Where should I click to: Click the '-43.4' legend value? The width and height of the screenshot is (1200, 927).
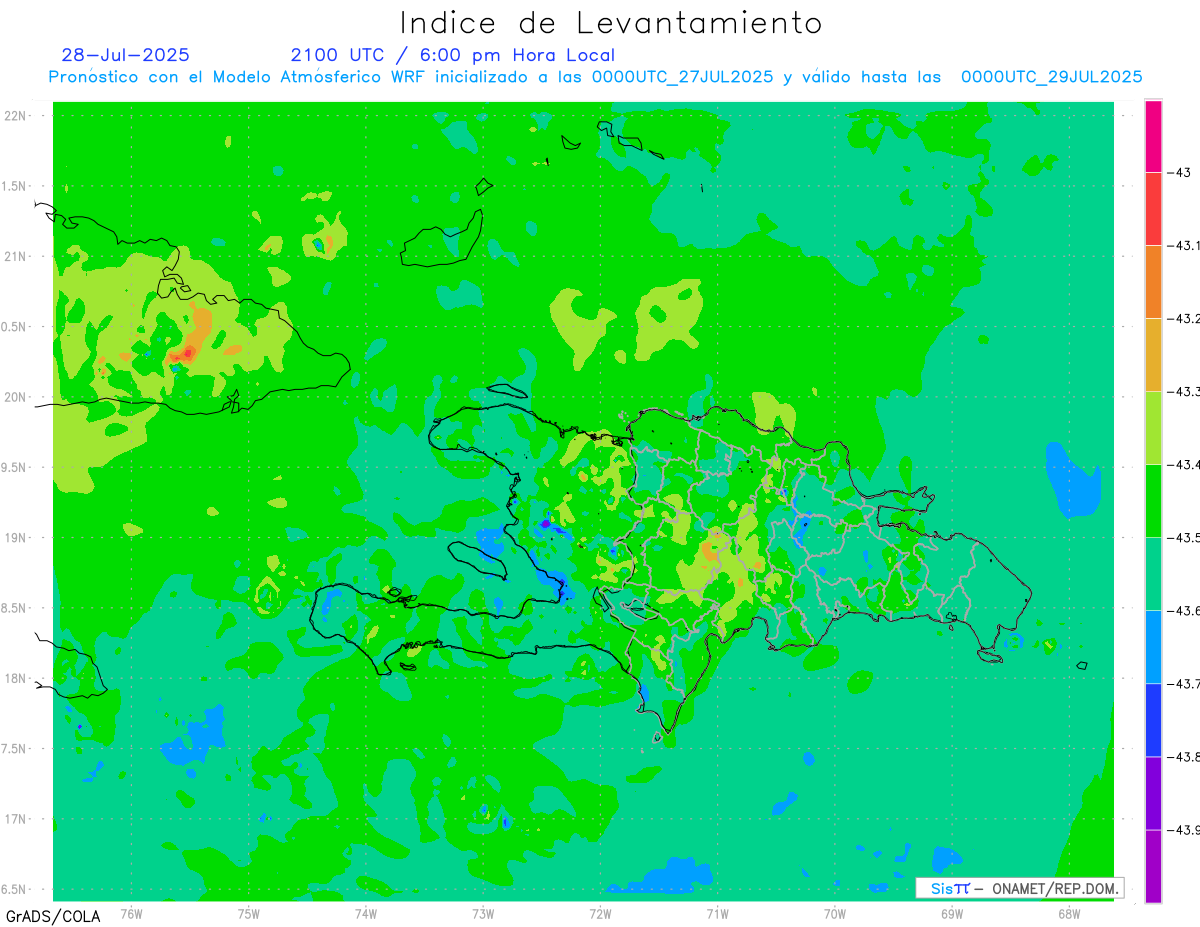[1184, 464]
